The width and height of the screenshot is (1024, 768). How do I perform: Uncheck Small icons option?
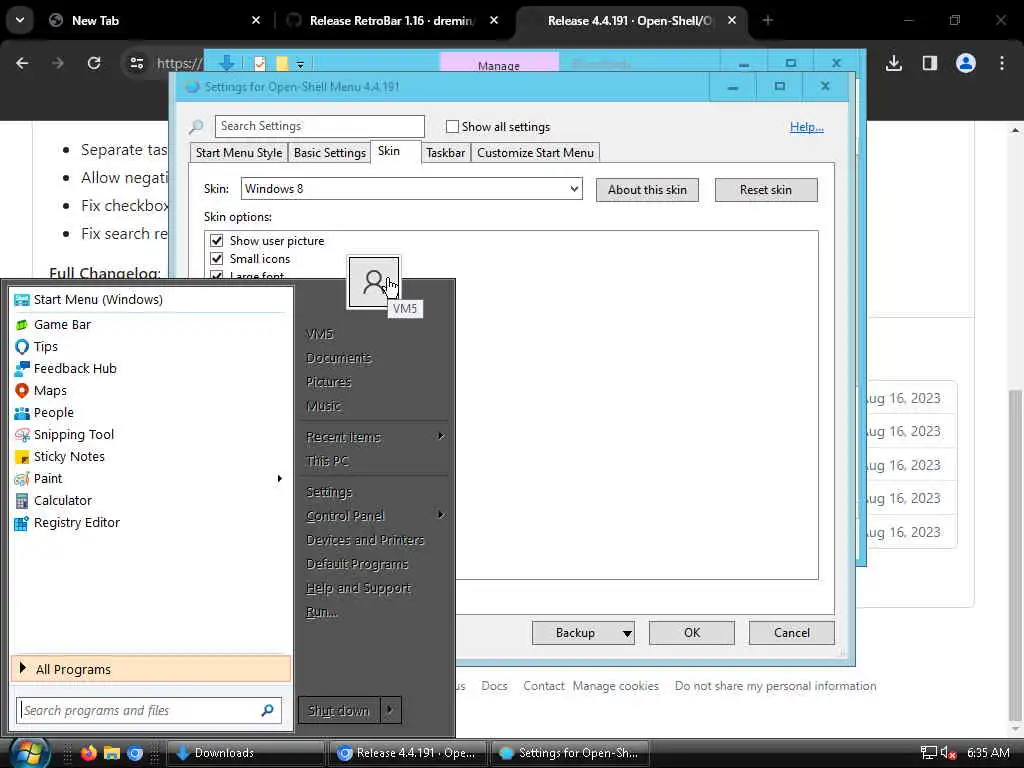click(217, 259)
